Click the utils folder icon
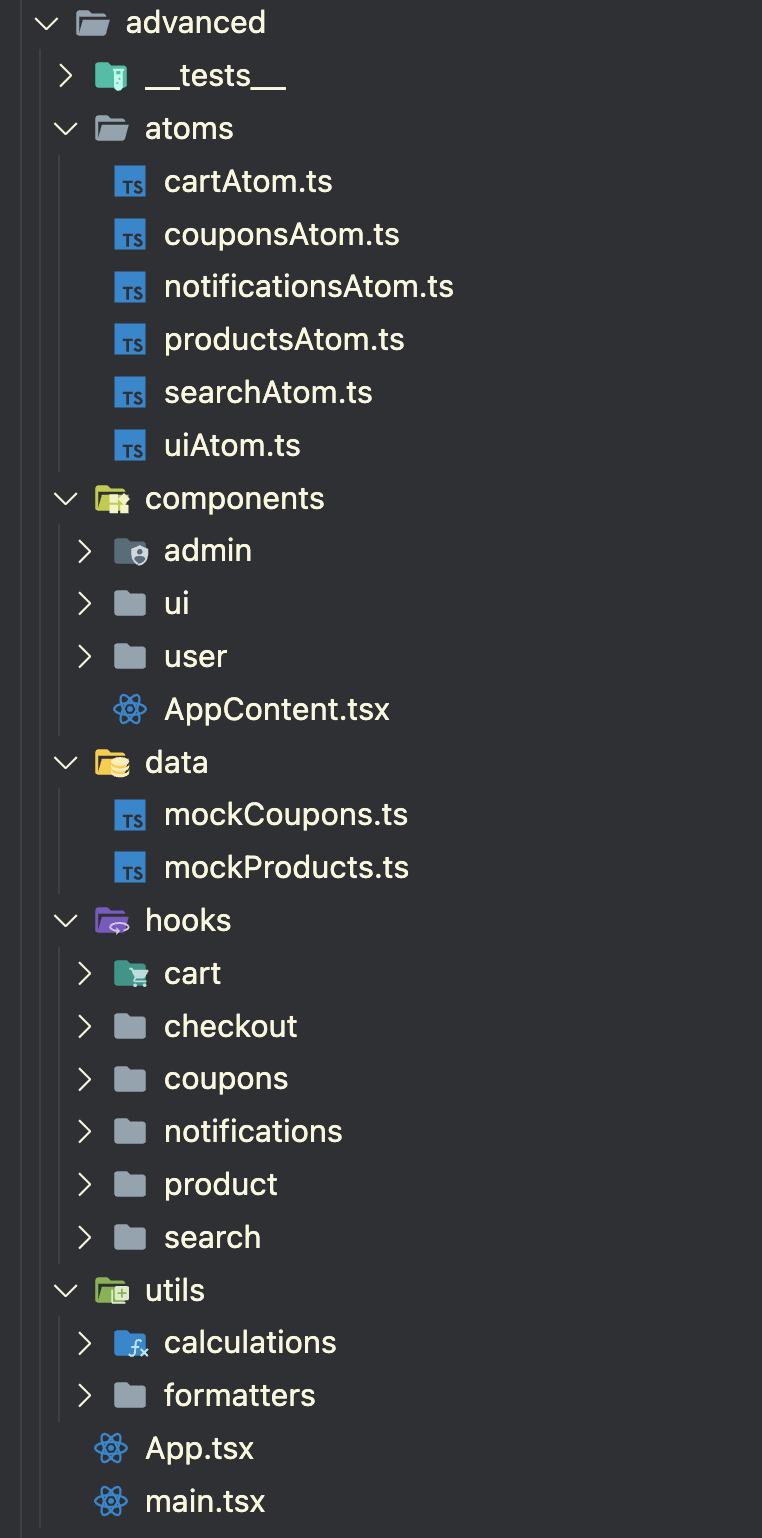762x1538 pixels. [111, 1291]
